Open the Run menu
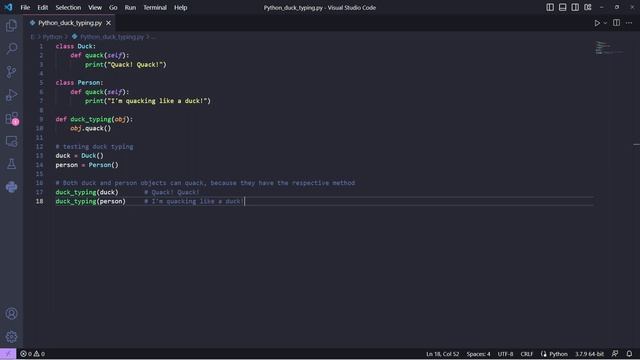 (130, 7)
